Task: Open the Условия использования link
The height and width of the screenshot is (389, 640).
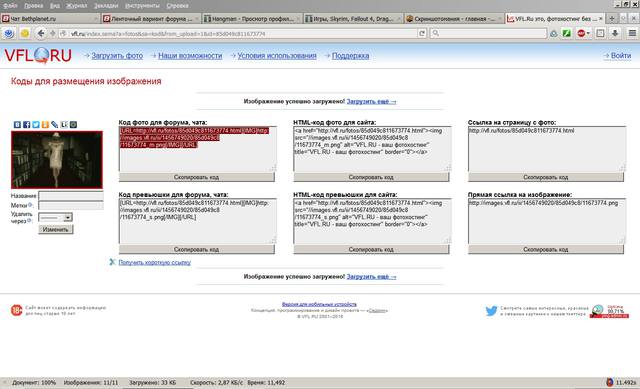Action: point(277,56)
